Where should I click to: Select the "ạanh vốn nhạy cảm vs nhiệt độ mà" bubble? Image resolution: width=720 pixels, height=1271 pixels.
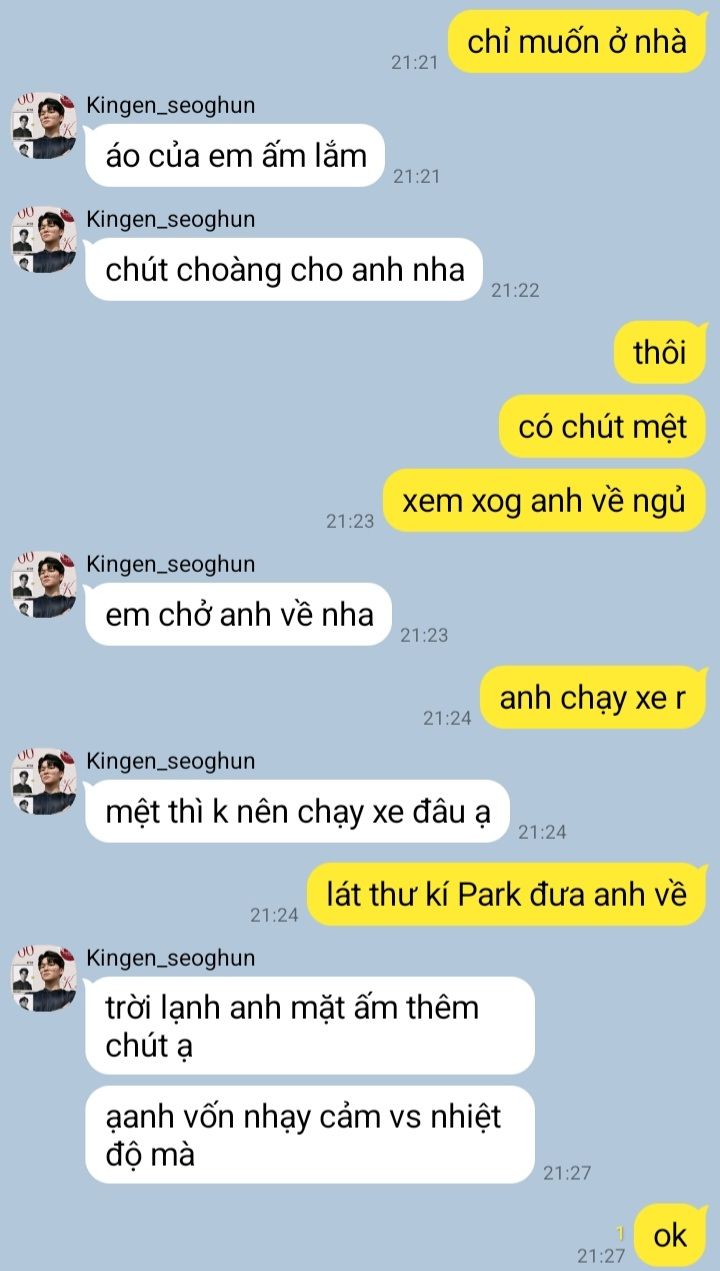coord(310,1135)
